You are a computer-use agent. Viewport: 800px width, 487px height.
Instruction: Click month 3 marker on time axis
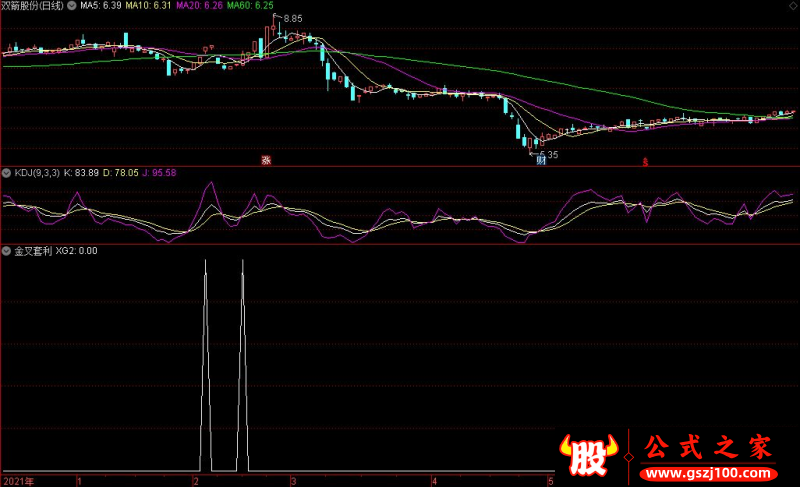click(x=293, y=481)
